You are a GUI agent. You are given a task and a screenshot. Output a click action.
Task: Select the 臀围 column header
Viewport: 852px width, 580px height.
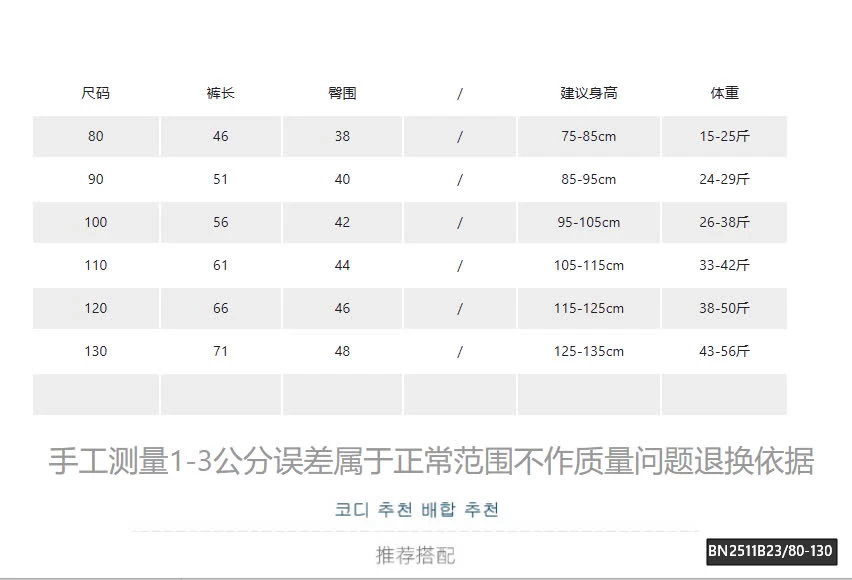tap(342, 93)
